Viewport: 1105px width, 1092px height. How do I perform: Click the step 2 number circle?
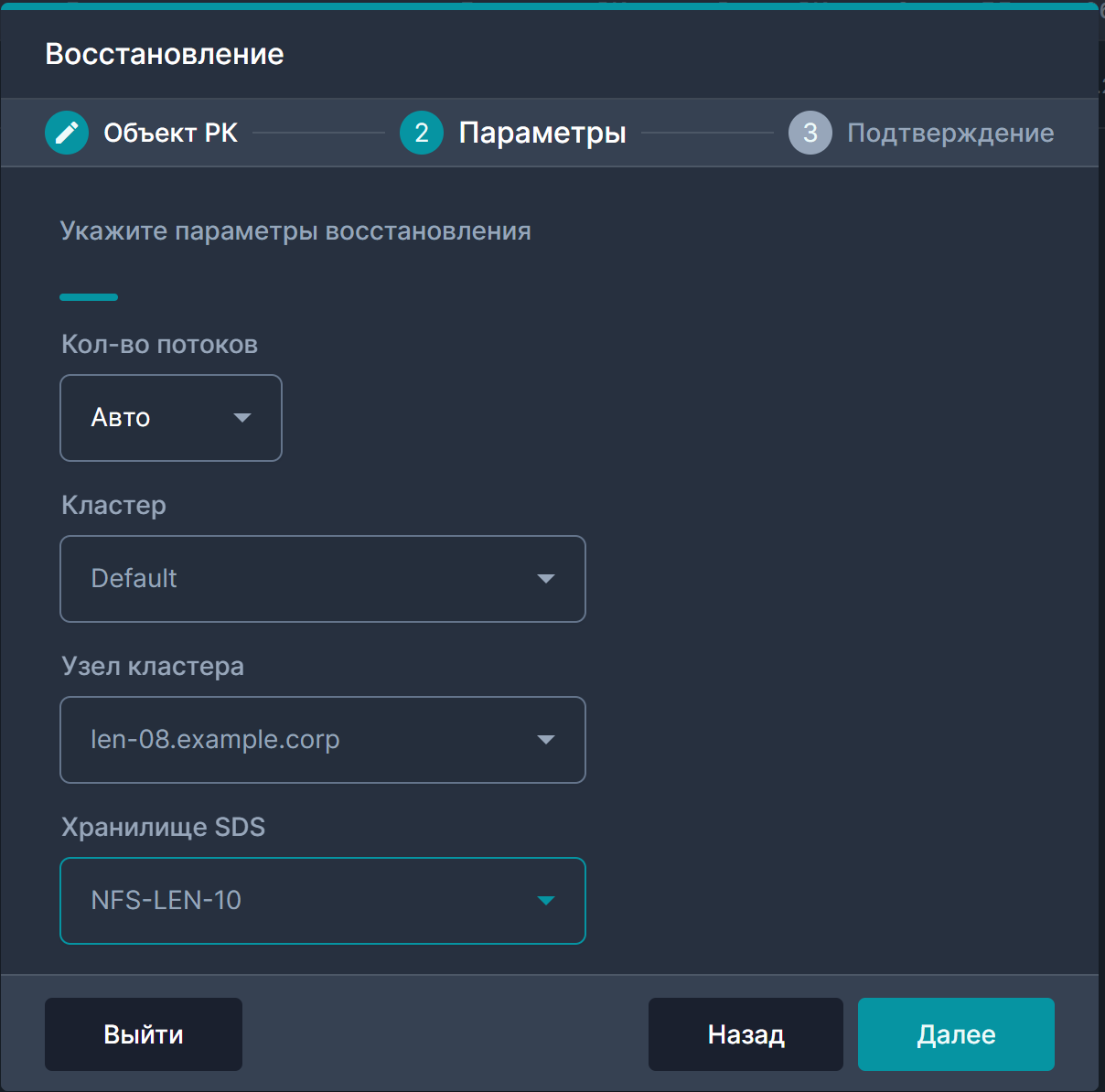422,133
